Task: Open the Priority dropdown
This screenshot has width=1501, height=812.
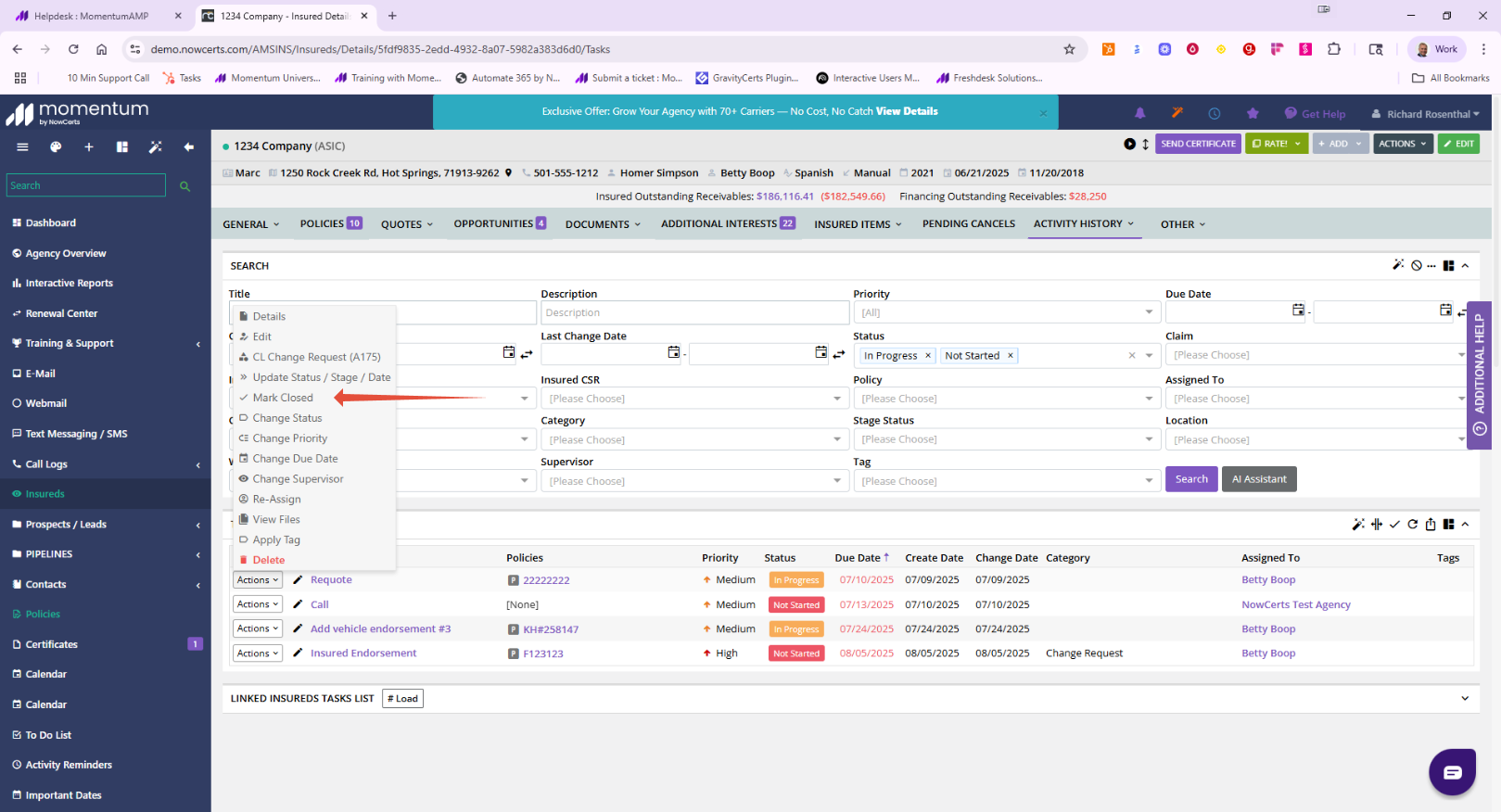Action: pos(1008,312)
